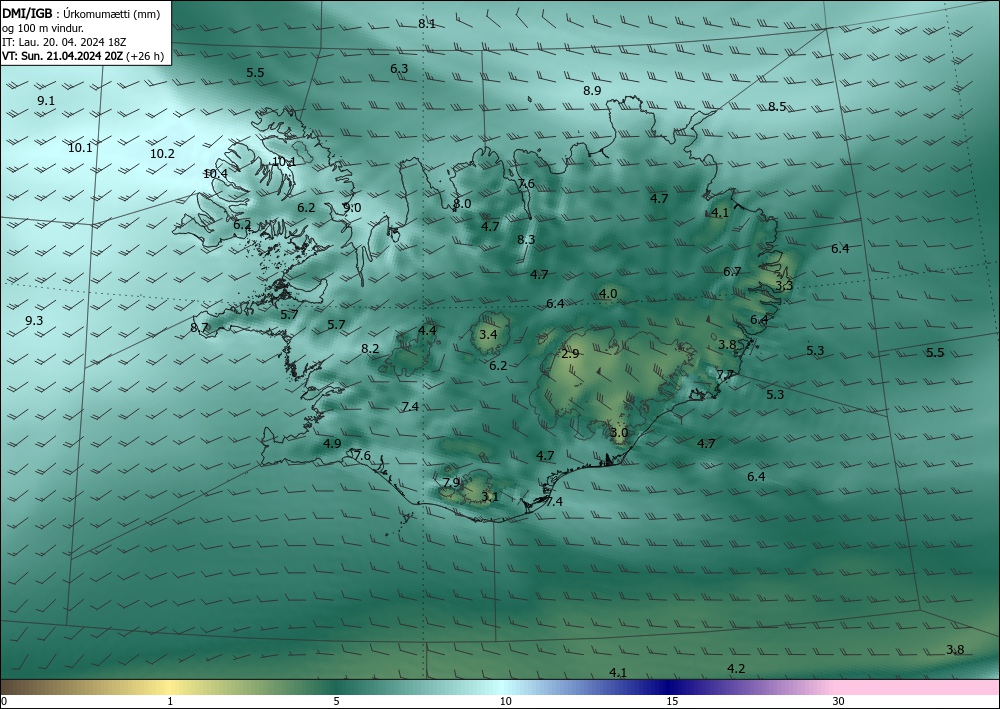The width and height of the screenshot is (1000, 709).
Task: Select the "IT: Lau. 20. 04. 2024 18Z" line
Action: [64, 42]
